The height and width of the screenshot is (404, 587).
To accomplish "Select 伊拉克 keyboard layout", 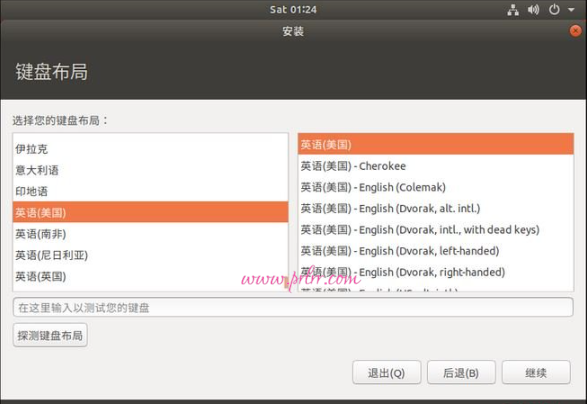I will pyautogui.click(x=150, y=149).
